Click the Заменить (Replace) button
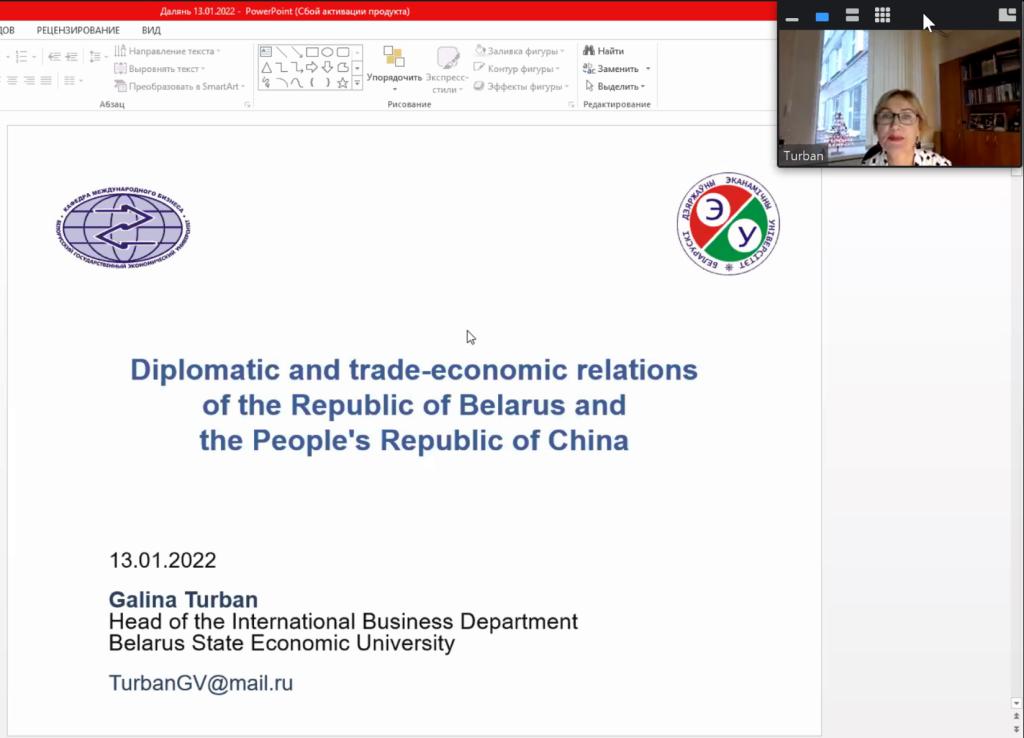Viewport: 1024px width, 738px height. 616,69
